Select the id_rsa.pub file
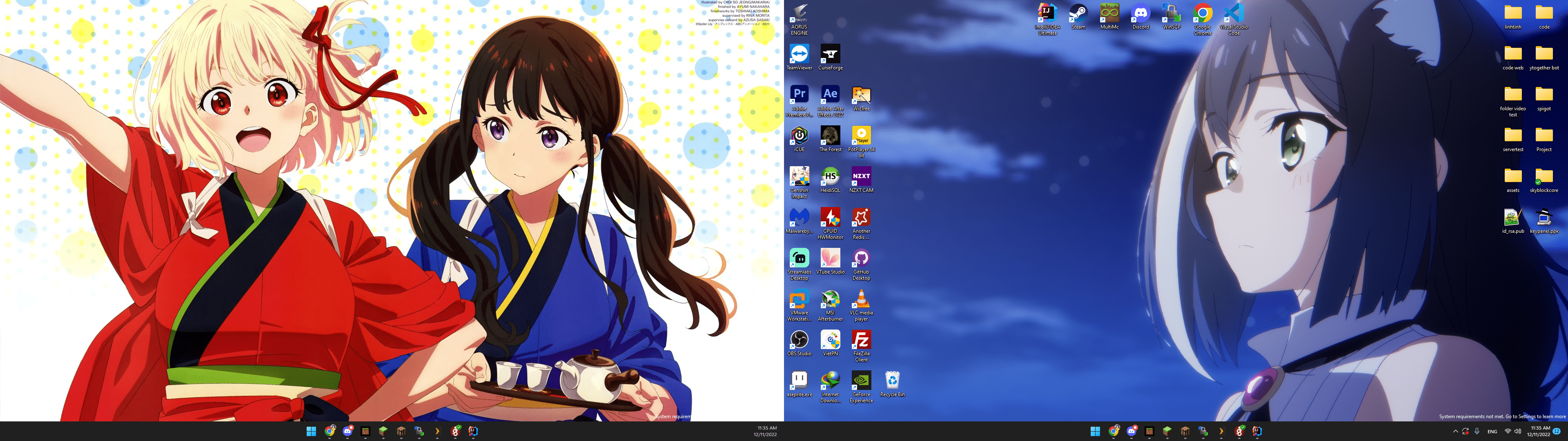Image resolution: width=1568 pixels, height=441 pixels. pyautogui.click(x=1512, y=218)
